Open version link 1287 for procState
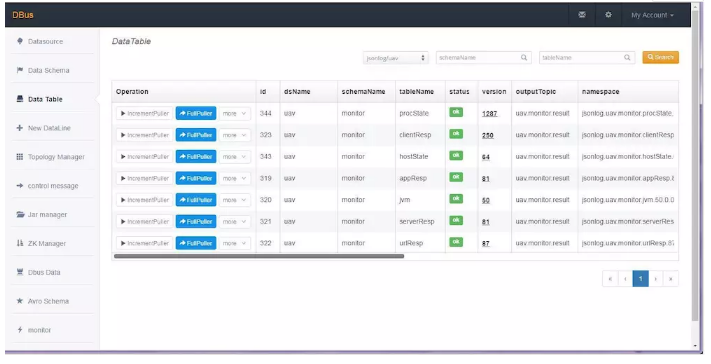711x364 pixels. point(489,114)
